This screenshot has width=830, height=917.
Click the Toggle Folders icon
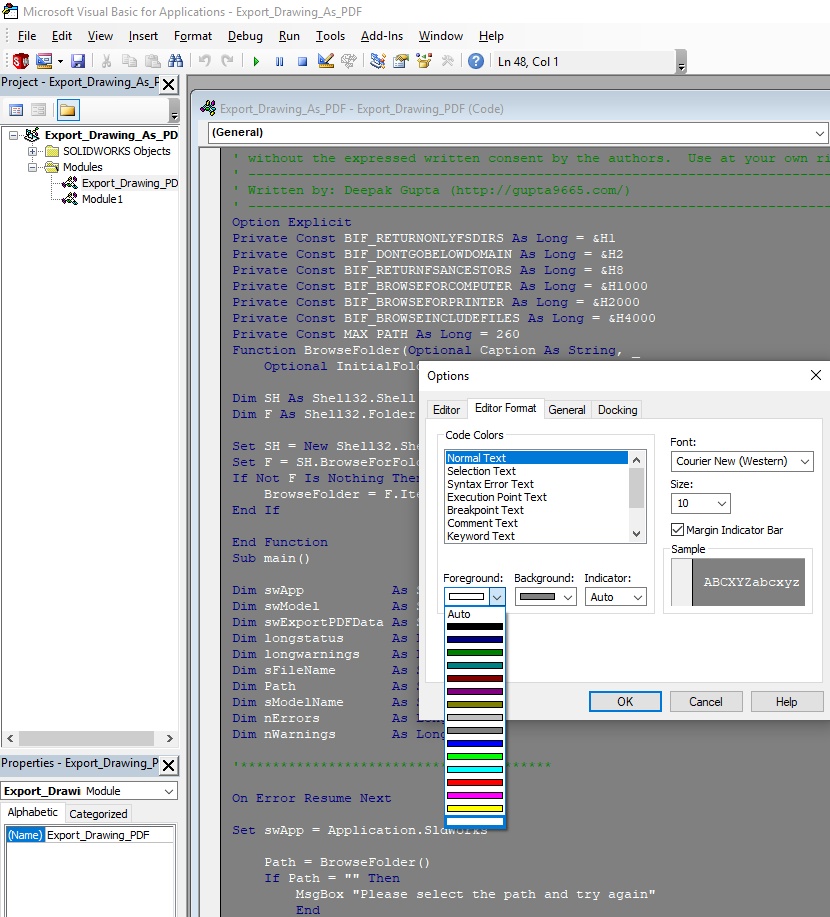(x=68, y=110)
